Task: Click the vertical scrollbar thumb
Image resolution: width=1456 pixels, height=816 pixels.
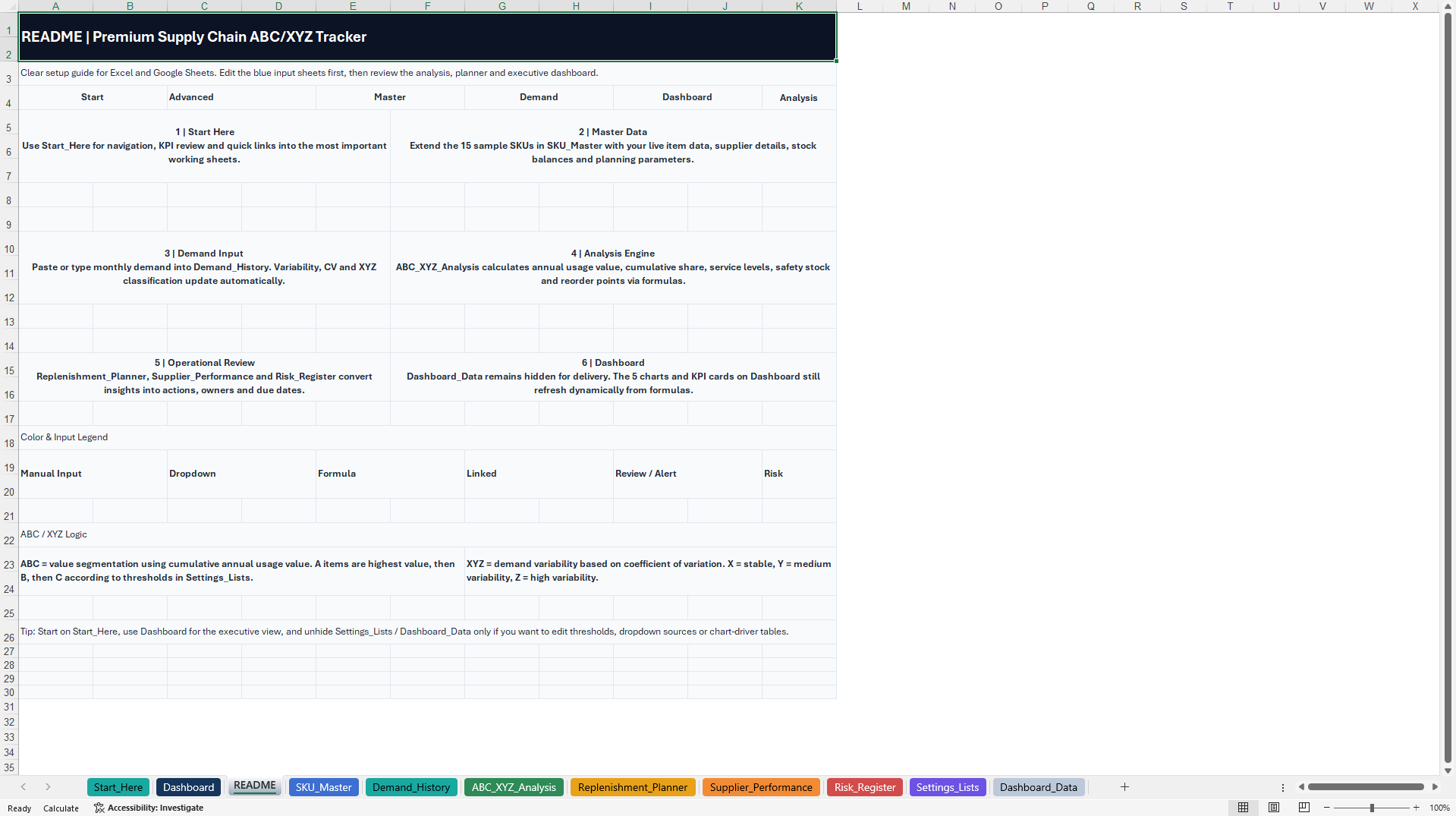Action: coord(1448,388)
